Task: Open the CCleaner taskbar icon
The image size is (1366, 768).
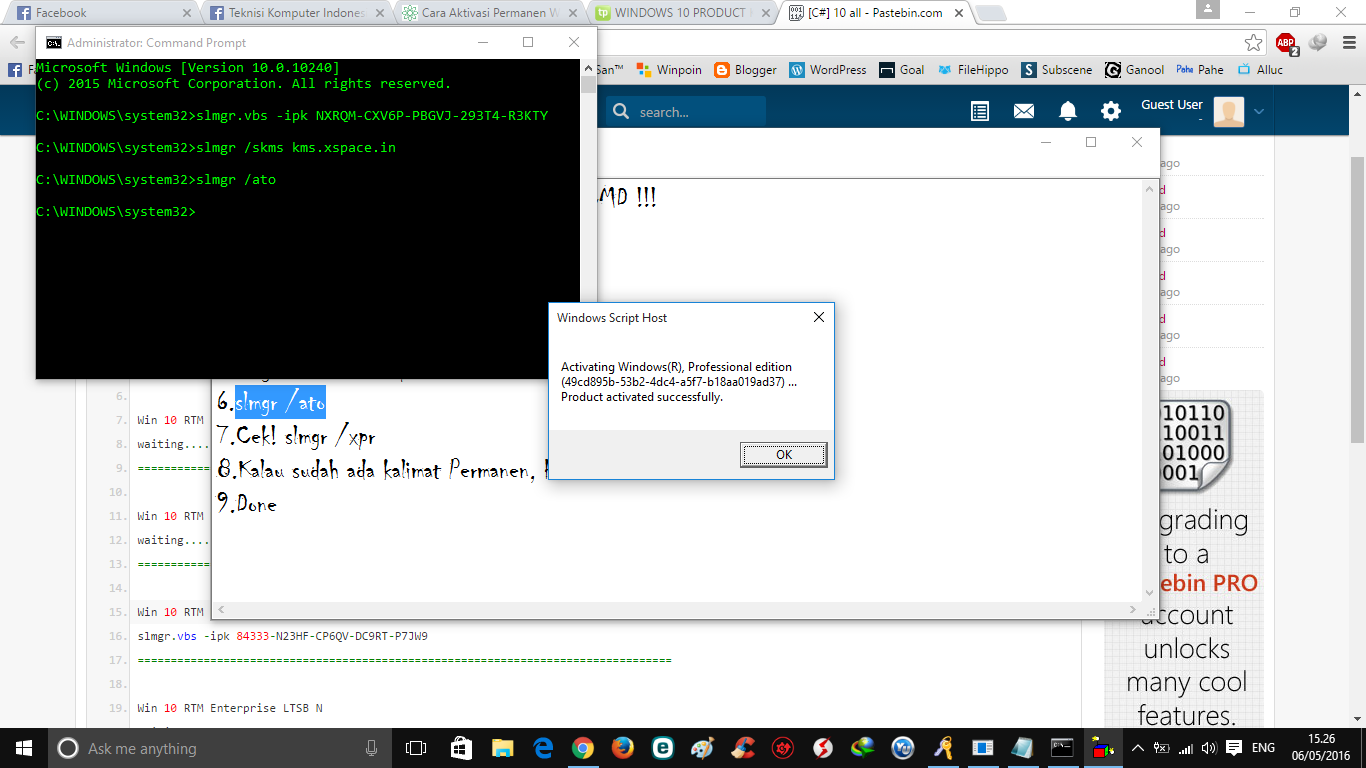Action: click(742, 748)
